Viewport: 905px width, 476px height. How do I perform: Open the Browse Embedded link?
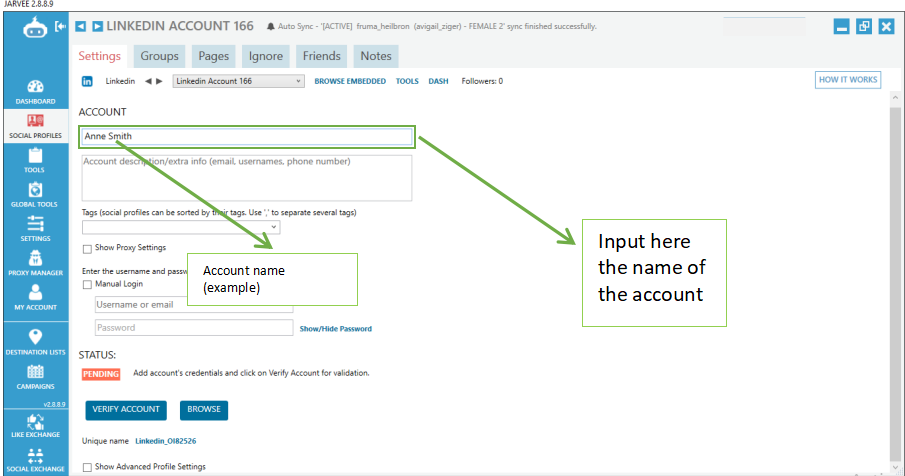coord(350,81)
